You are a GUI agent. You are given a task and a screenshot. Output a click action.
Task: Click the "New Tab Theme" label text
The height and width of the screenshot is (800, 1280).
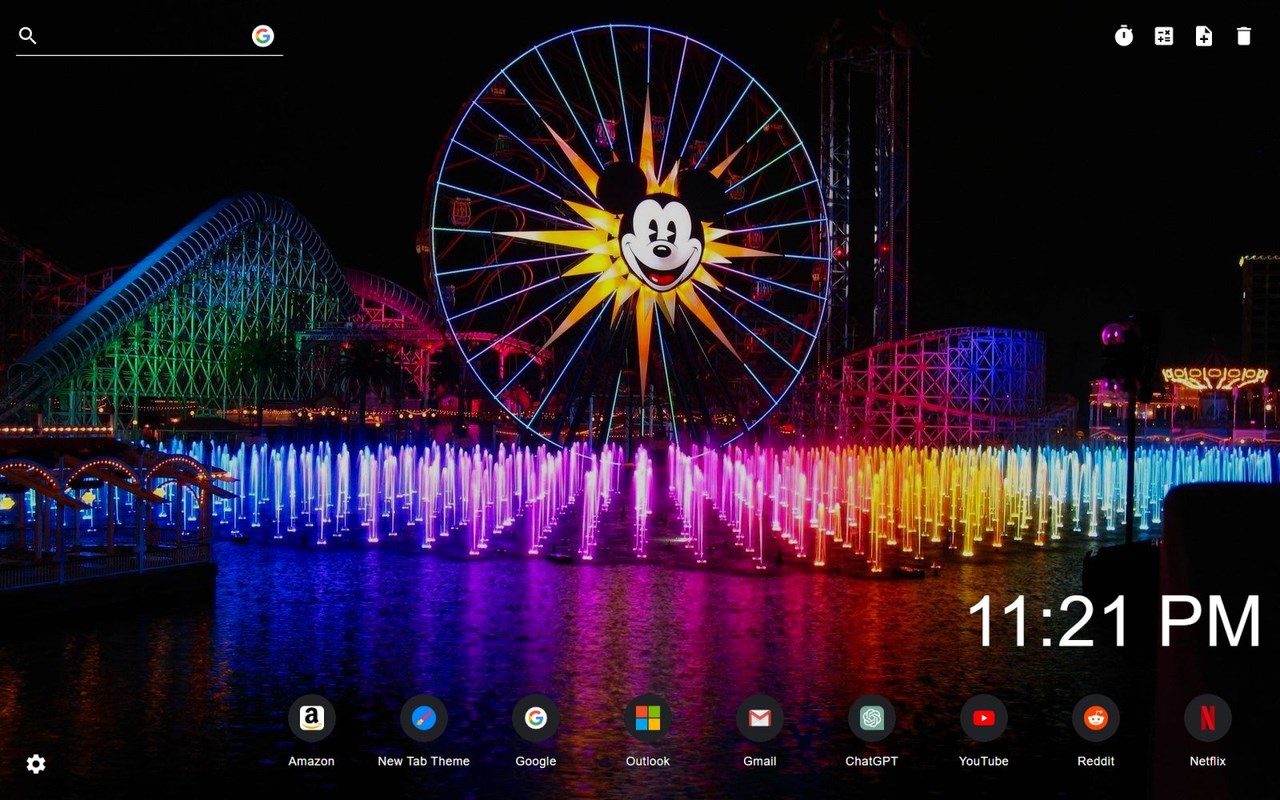pos(424,761)
